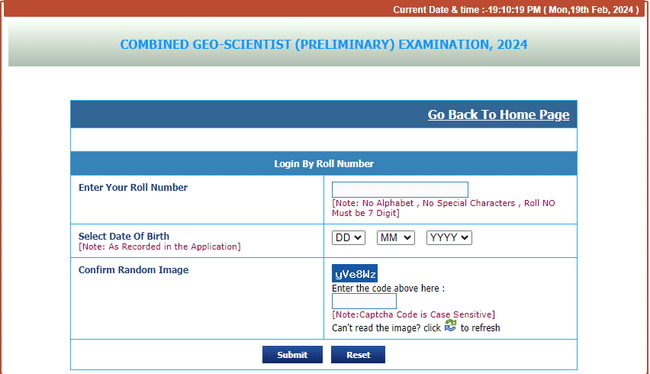Click the 'Captcha Code is Case Sensitive' note
Screen dimensions: 650x374
coord(413,314)
